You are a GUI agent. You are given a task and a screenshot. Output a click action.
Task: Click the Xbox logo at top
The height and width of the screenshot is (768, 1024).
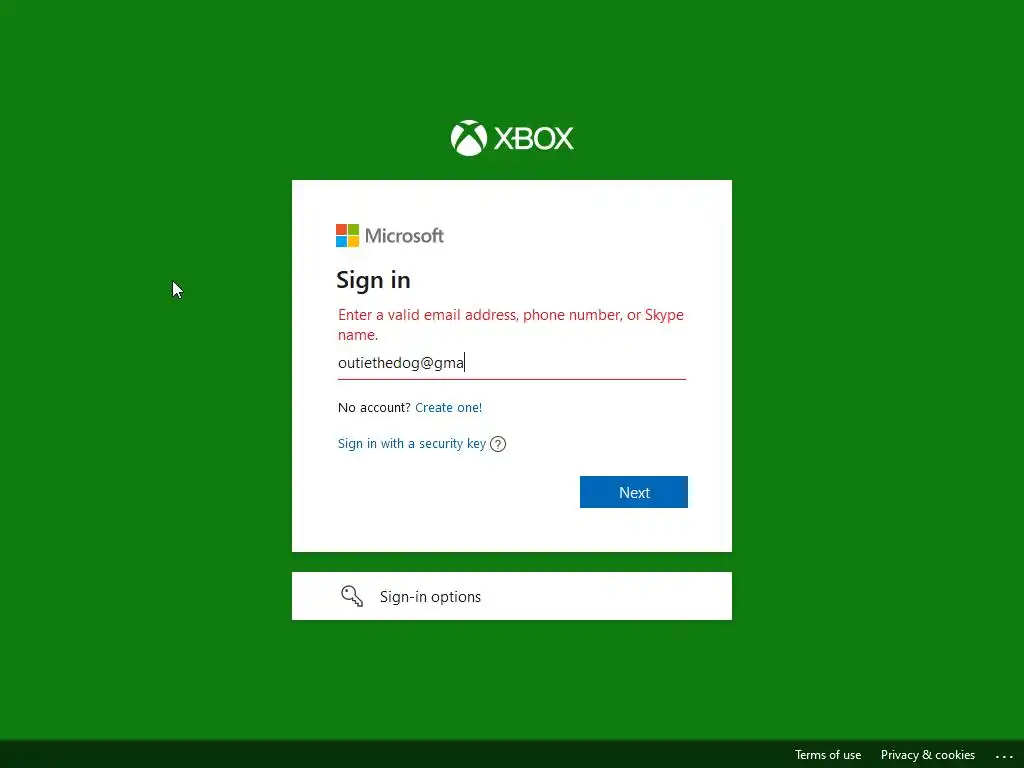tap(511, 138)
